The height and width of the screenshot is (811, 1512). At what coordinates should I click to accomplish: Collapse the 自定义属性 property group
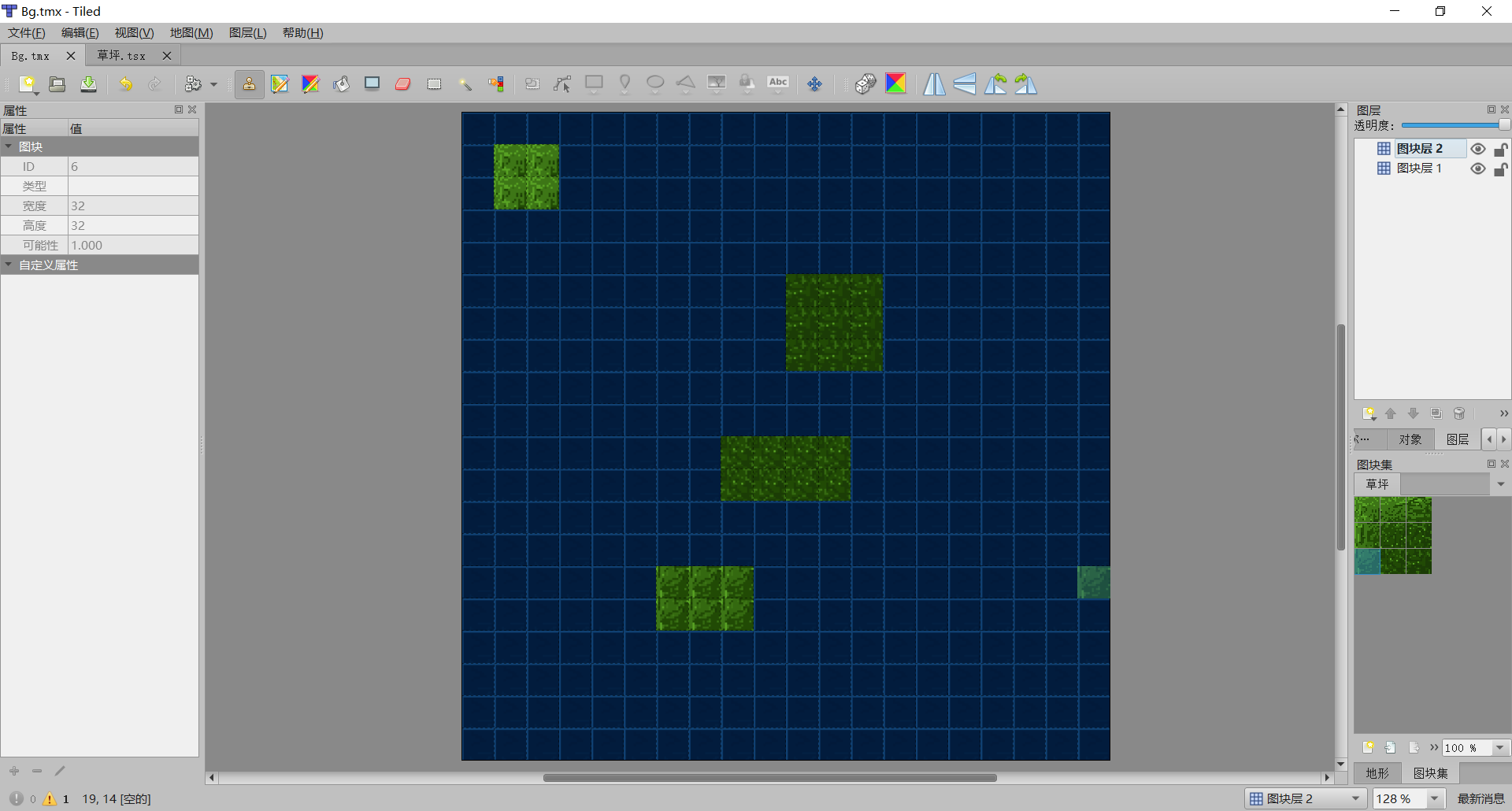[9, 265]
